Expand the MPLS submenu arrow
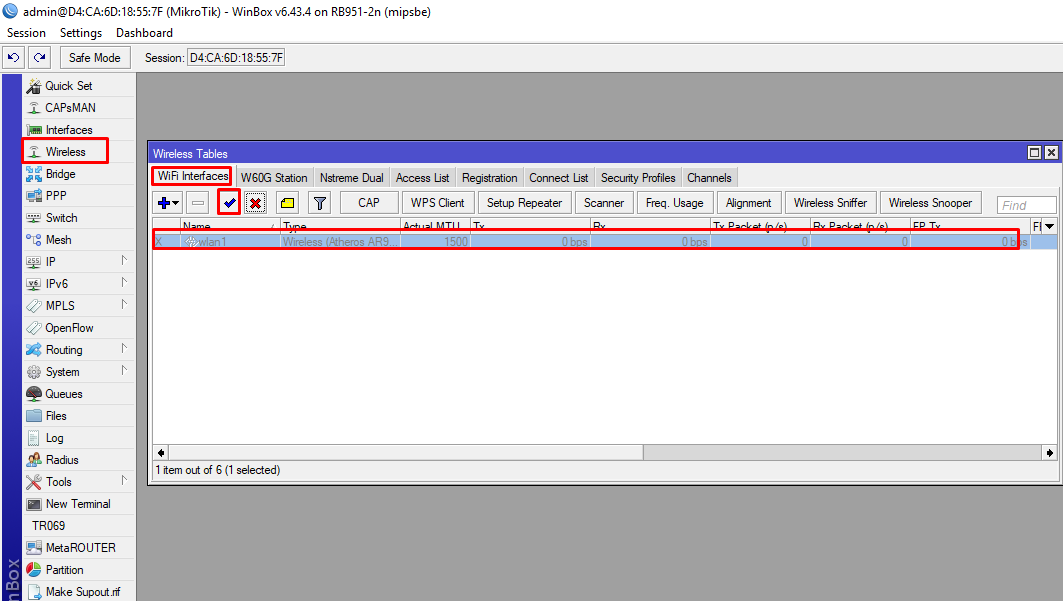Image resolution: width=1063 pixels, height=601 pixels. 124,305
